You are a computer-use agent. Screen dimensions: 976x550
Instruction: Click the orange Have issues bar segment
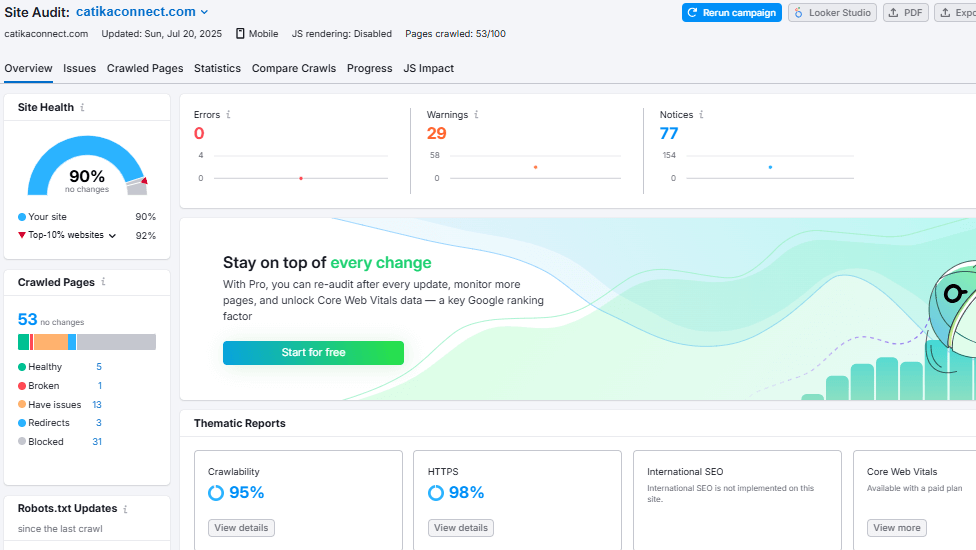point(50,342)
